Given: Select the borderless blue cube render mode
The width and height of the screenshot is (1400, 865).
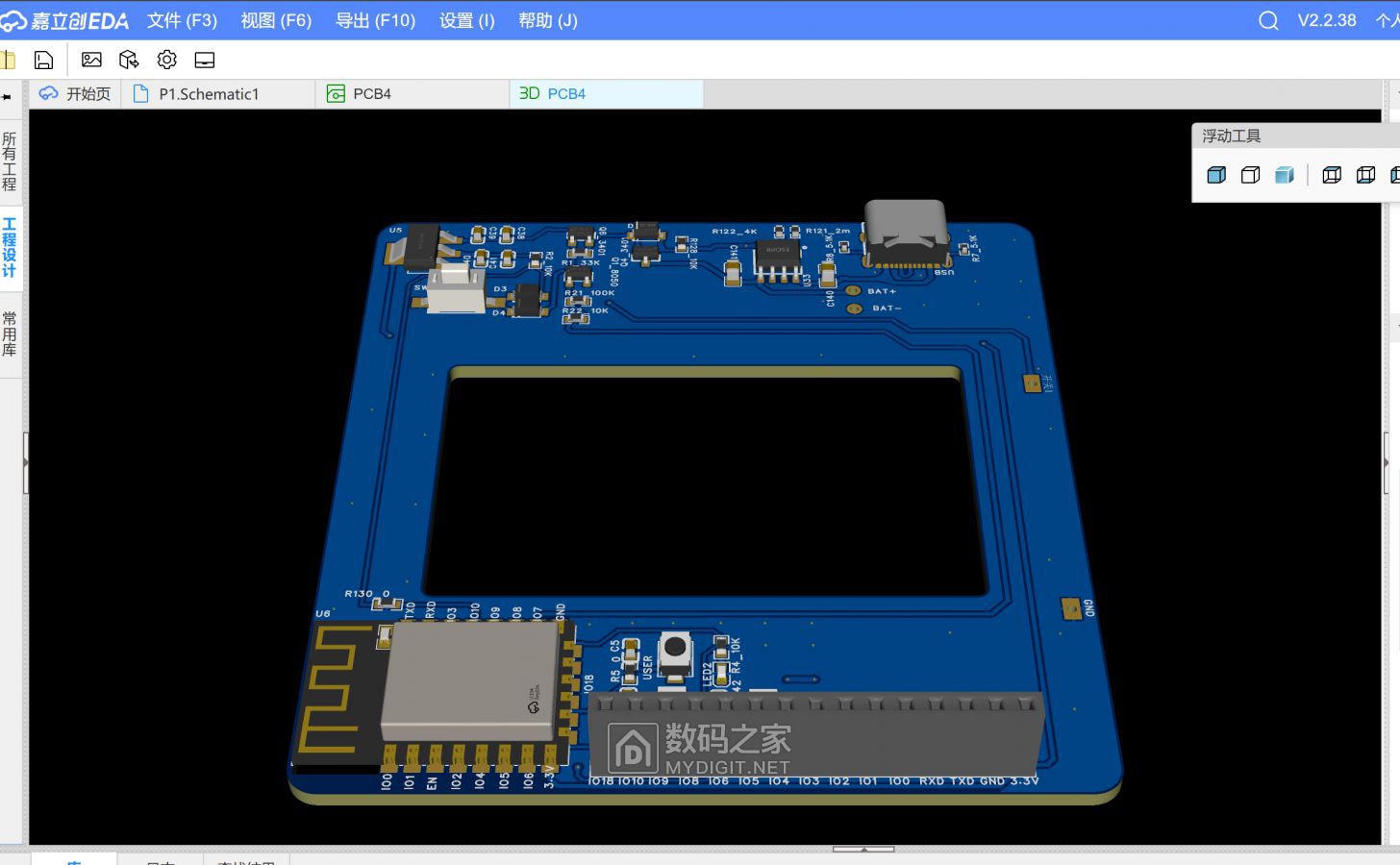Looking at the screenshot, I should pyautogui.click(x=1285, y=175).
